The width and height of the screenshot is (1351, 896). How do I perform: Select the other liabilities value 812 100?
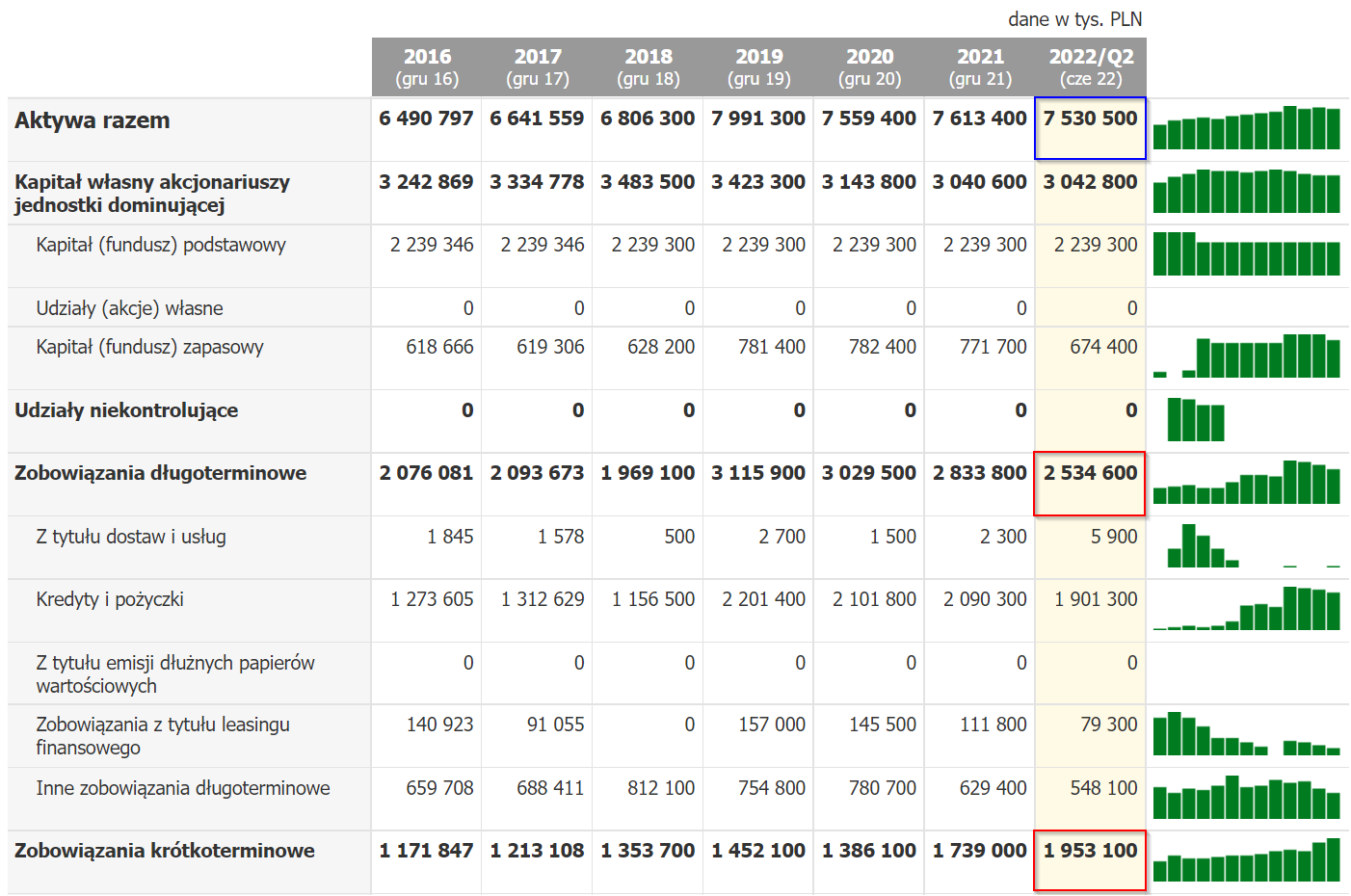(661, 788)
